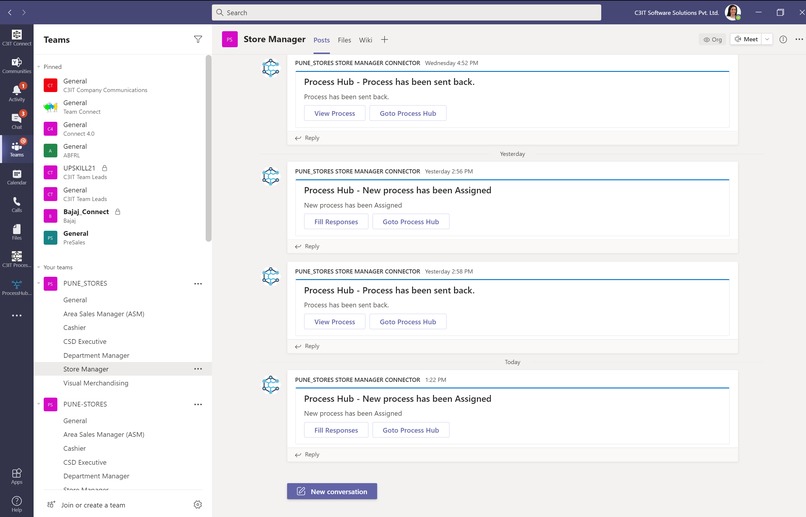Open channel info icon
Viewport: 806px width, 517px height.
pos(783,39)
